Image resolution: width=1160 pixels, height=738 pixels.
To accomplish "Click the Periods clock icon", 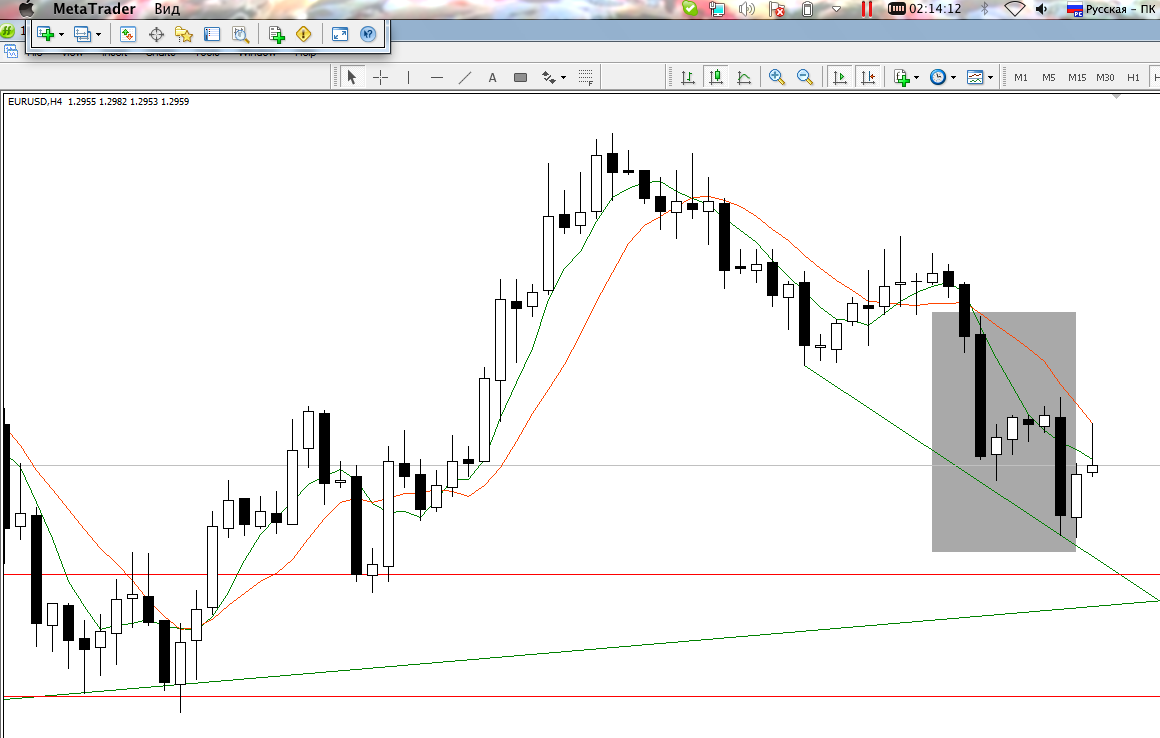I will [x=937, y=77].
